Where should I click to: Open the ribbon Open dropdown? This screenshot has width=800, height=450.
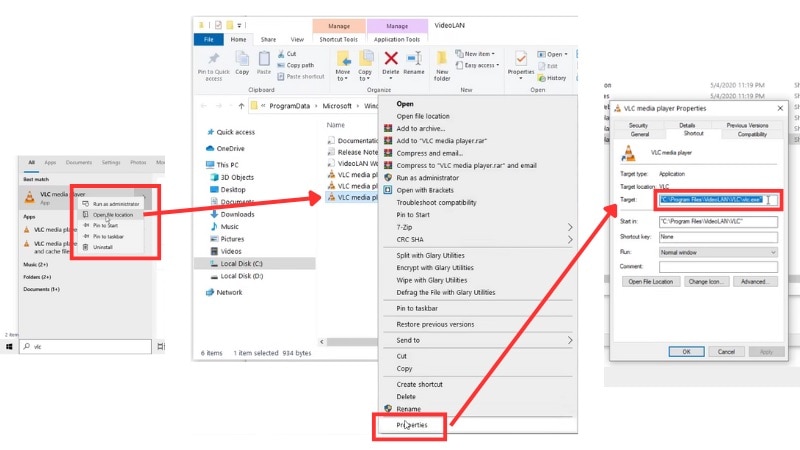coord(553,54)
